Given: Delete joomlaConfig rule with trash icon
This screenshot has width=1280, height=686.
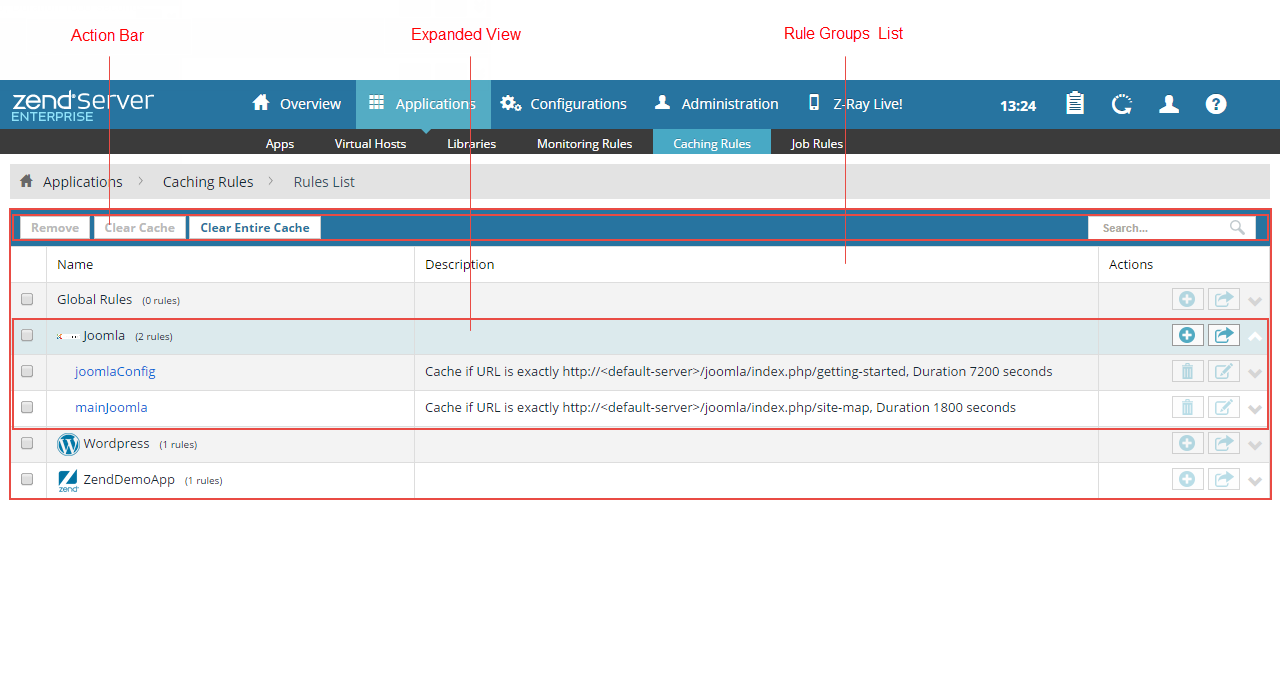Looking at the screenshot, I should [x=1187, y=372].
